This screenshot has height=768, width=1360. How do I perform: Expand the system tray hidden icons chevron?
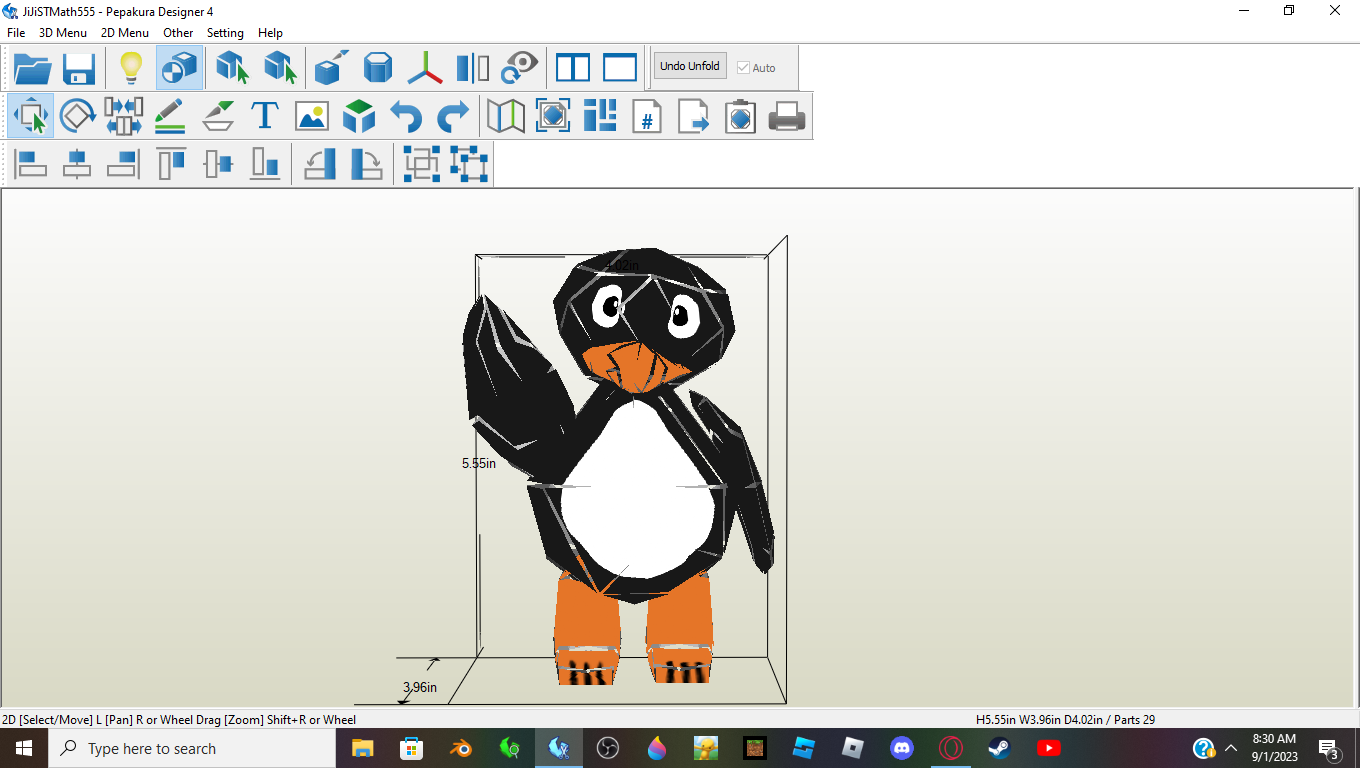point(1231,748)
